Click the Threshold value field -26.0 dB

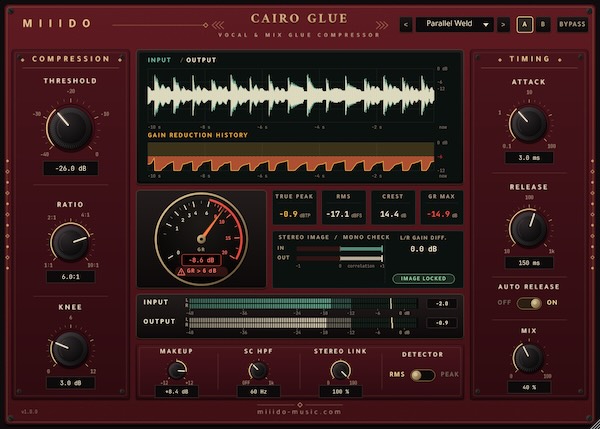coord(71,168)
